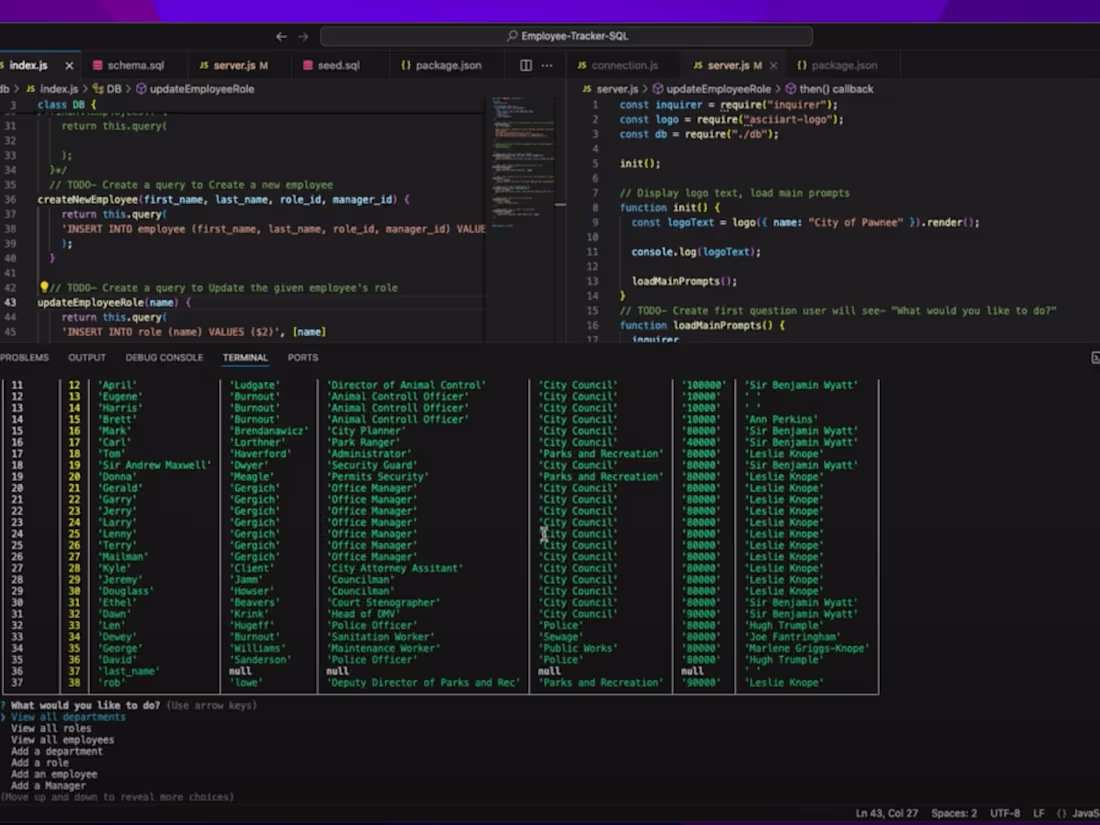This screenshot has height=825, width=1100.
Task: Click updateEmployeeRole in right breadcrumb
Action: (711, 89)
